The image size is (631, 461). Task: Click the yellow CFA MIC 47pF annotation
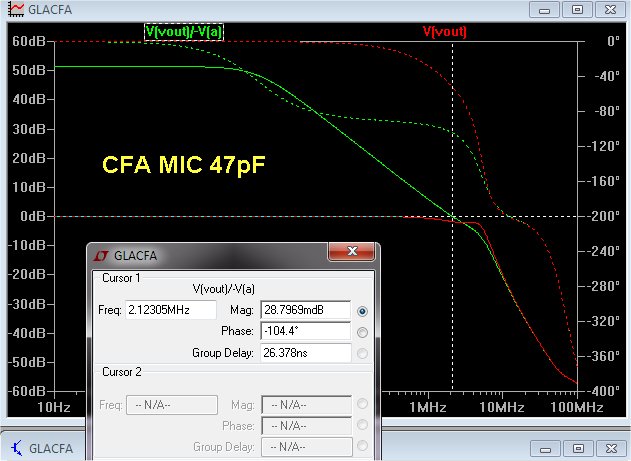[x=184, y=165]
